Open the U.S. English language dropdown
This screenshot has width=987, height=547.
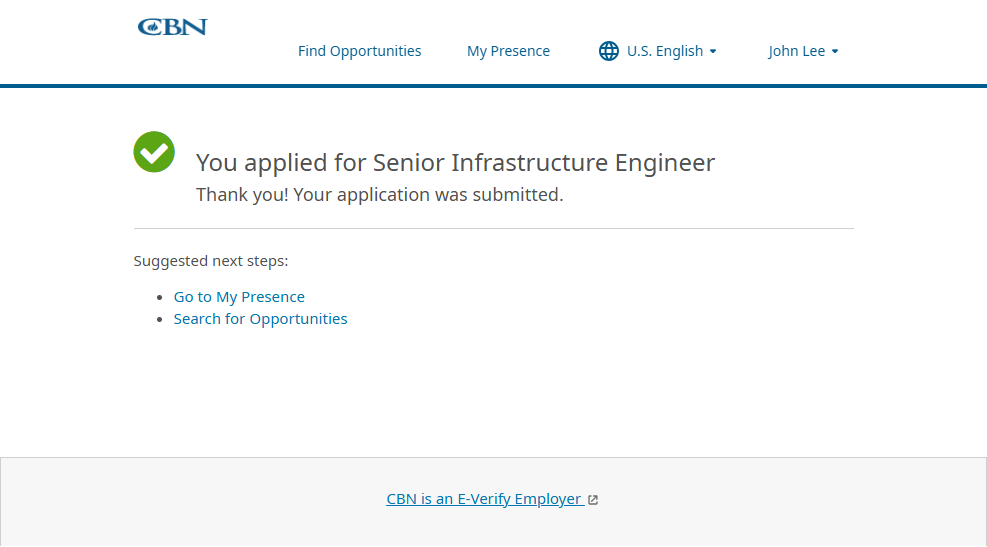click(665, 51)
